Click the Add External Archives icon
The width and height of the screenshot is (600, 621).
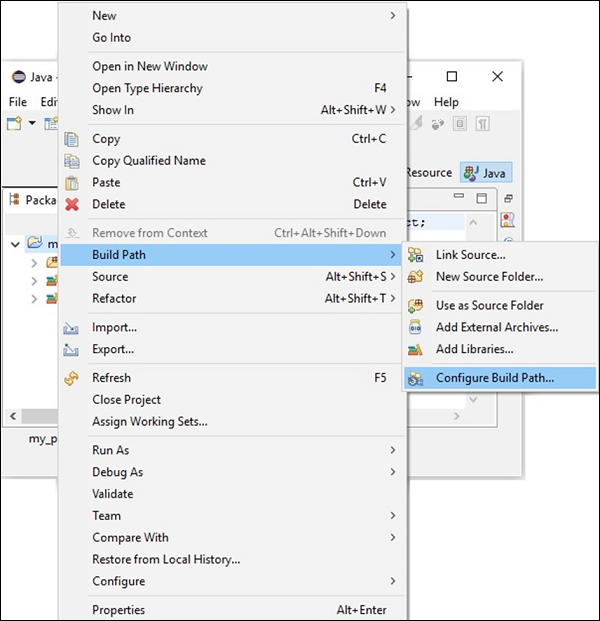coord(416,327)
